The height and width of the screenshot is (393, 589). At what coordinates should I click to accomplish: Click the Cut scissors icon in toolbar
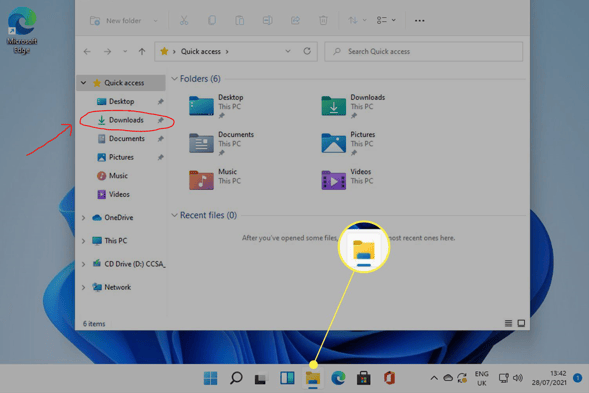[x=184, y=20]
